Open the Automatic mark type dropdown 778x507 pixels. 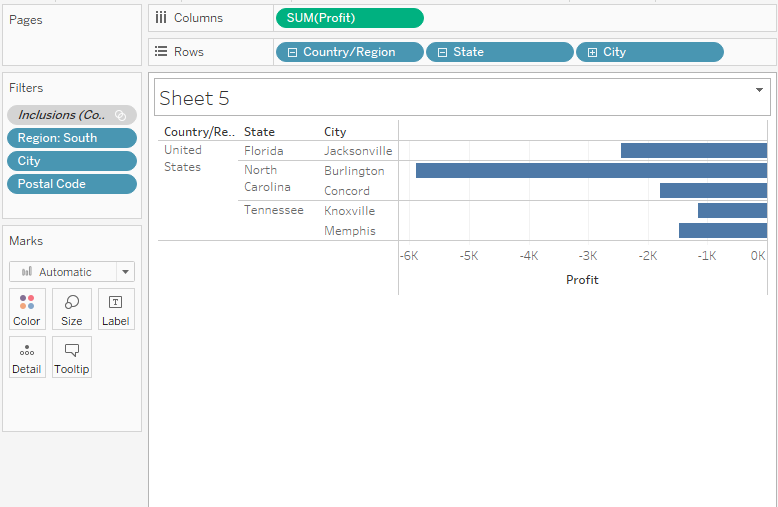pos(125,272)
